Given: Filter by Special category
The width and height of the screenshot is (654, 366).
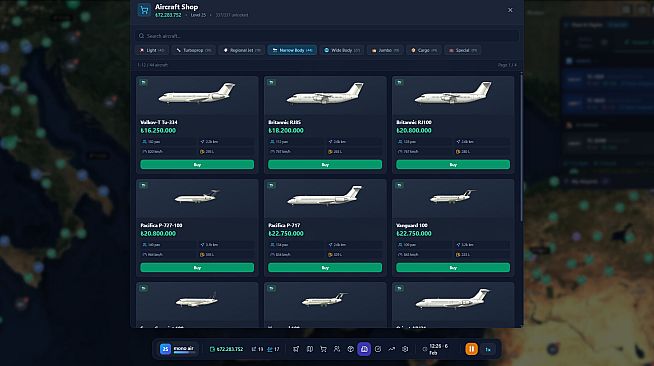Looking at the screenshot, I should pyautogui.click(x=463, y=50).
